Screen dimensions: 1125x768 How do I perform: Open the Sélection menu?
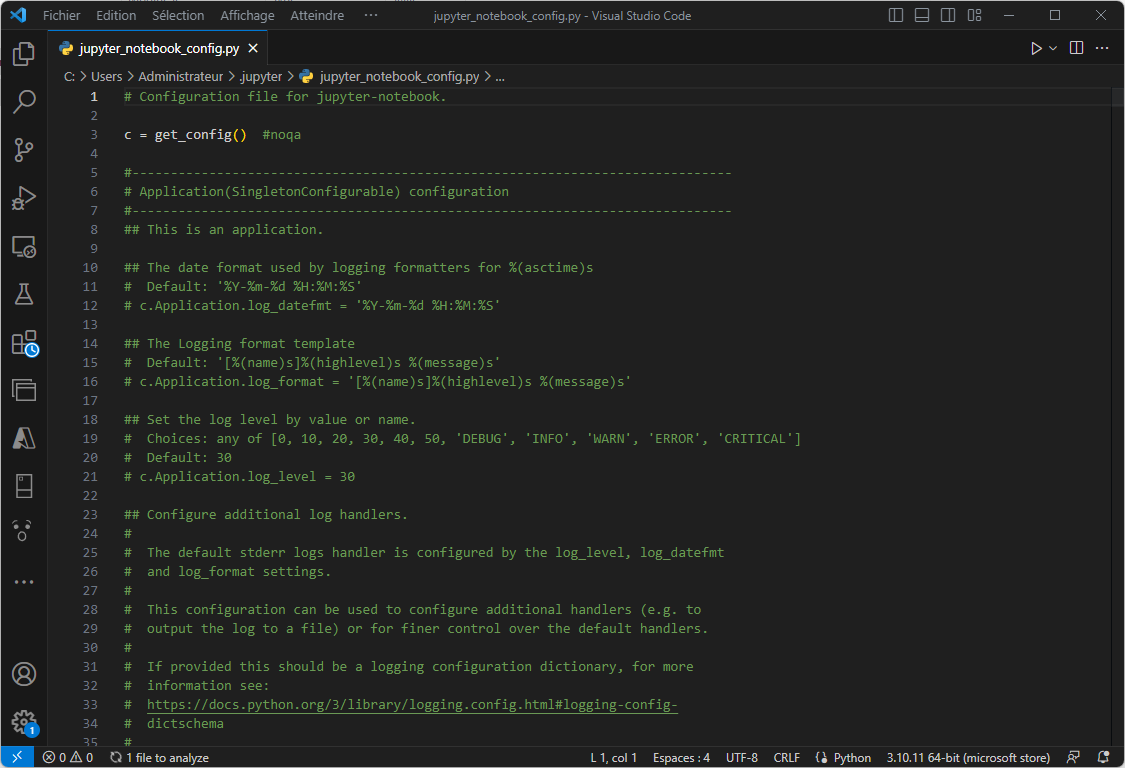(178, 15)
